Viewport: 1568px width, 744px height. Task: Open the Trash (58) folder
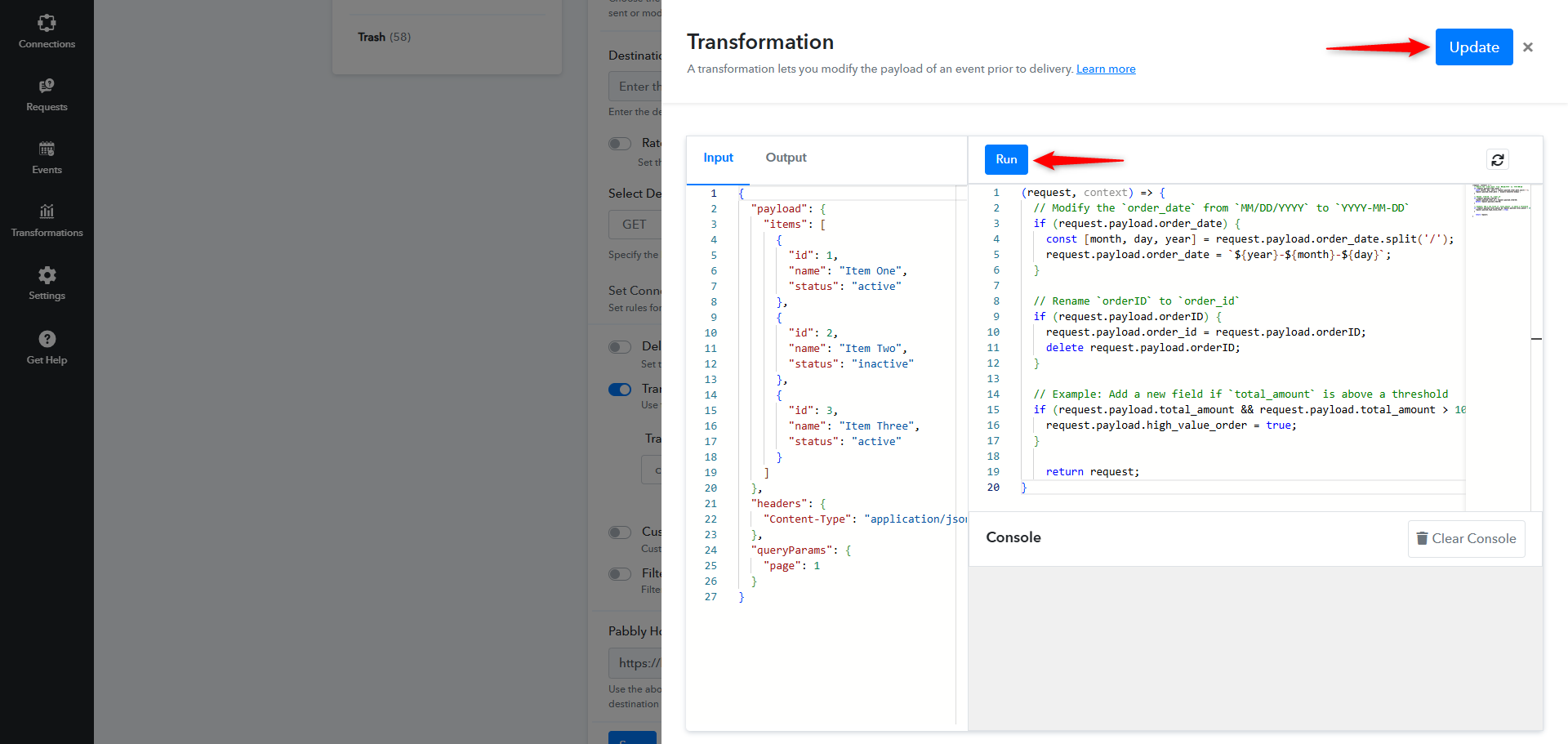tap(384, 37)
